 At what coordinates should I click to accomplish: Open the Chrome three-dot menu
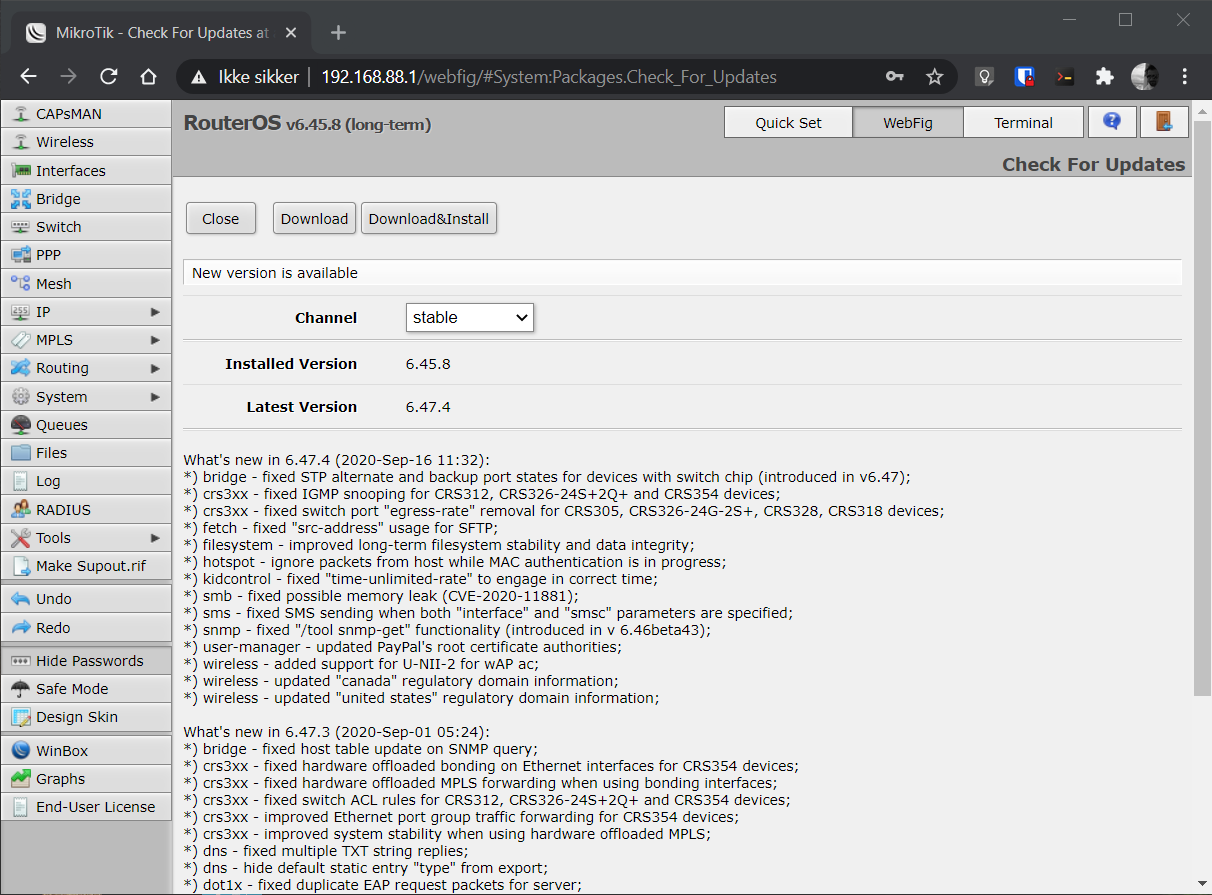pyautogui.click(x=1185, y=77)
